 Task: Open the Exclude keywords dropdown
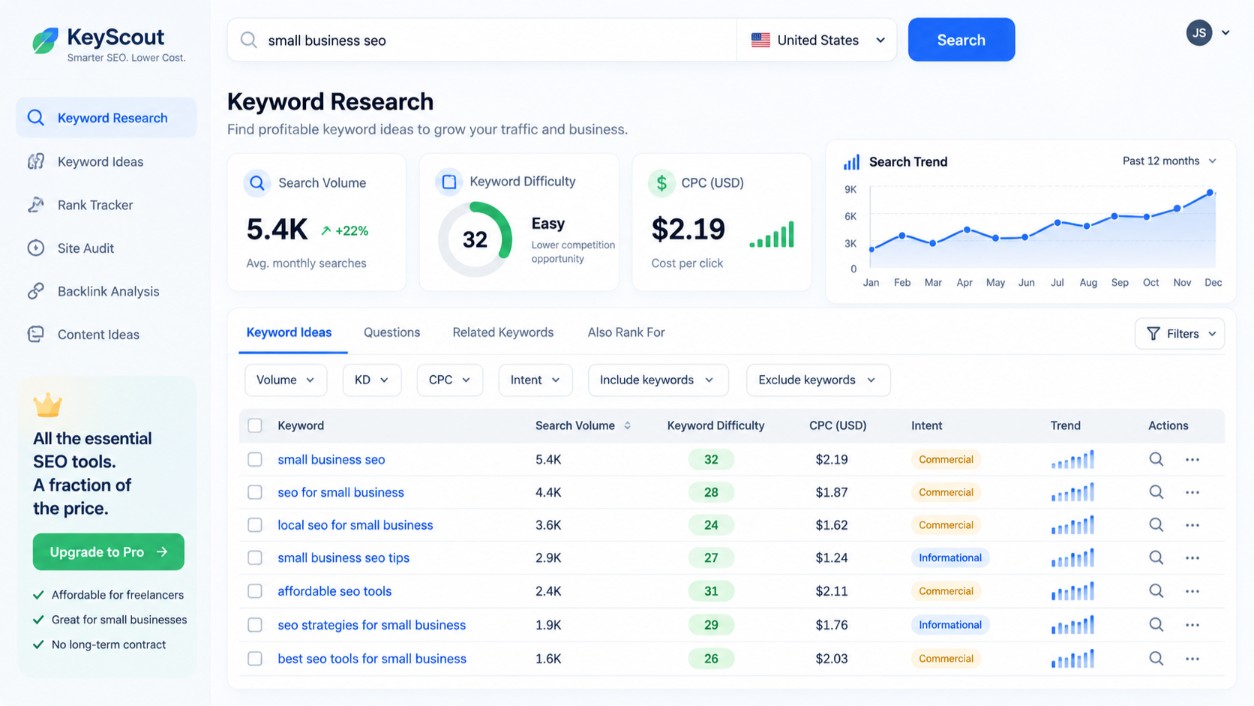817,380
